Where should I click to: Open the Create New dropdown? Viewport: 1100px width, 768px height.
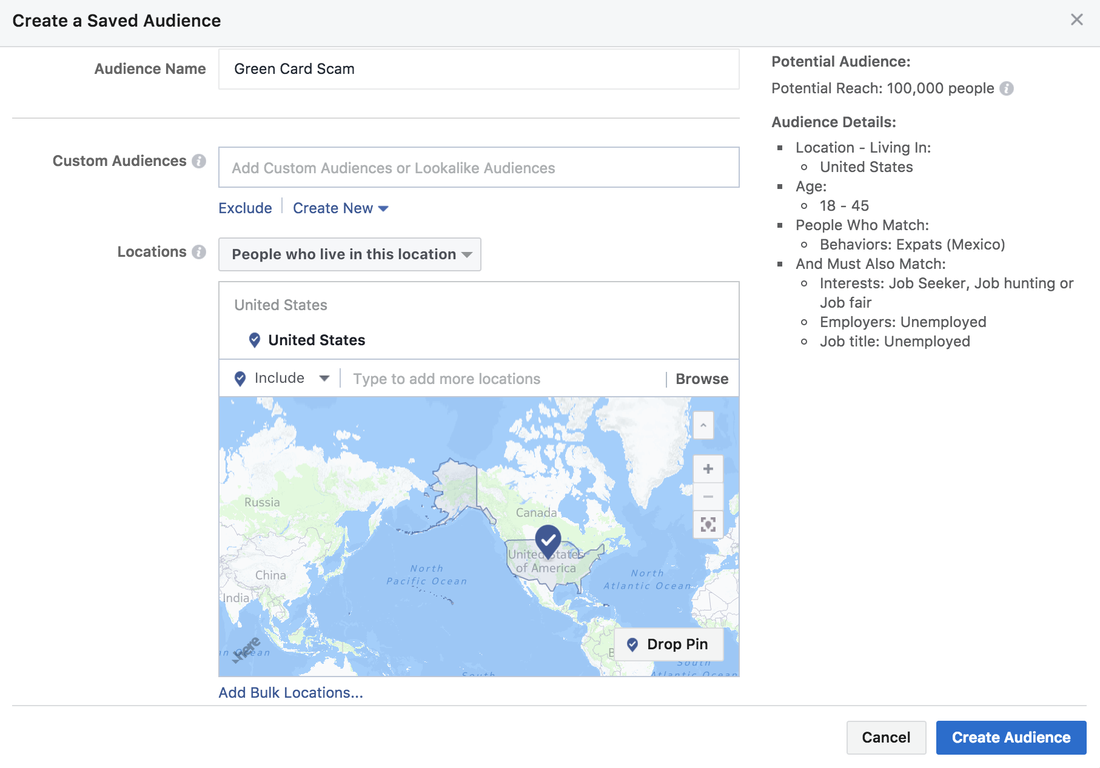(x=340, y=208)
